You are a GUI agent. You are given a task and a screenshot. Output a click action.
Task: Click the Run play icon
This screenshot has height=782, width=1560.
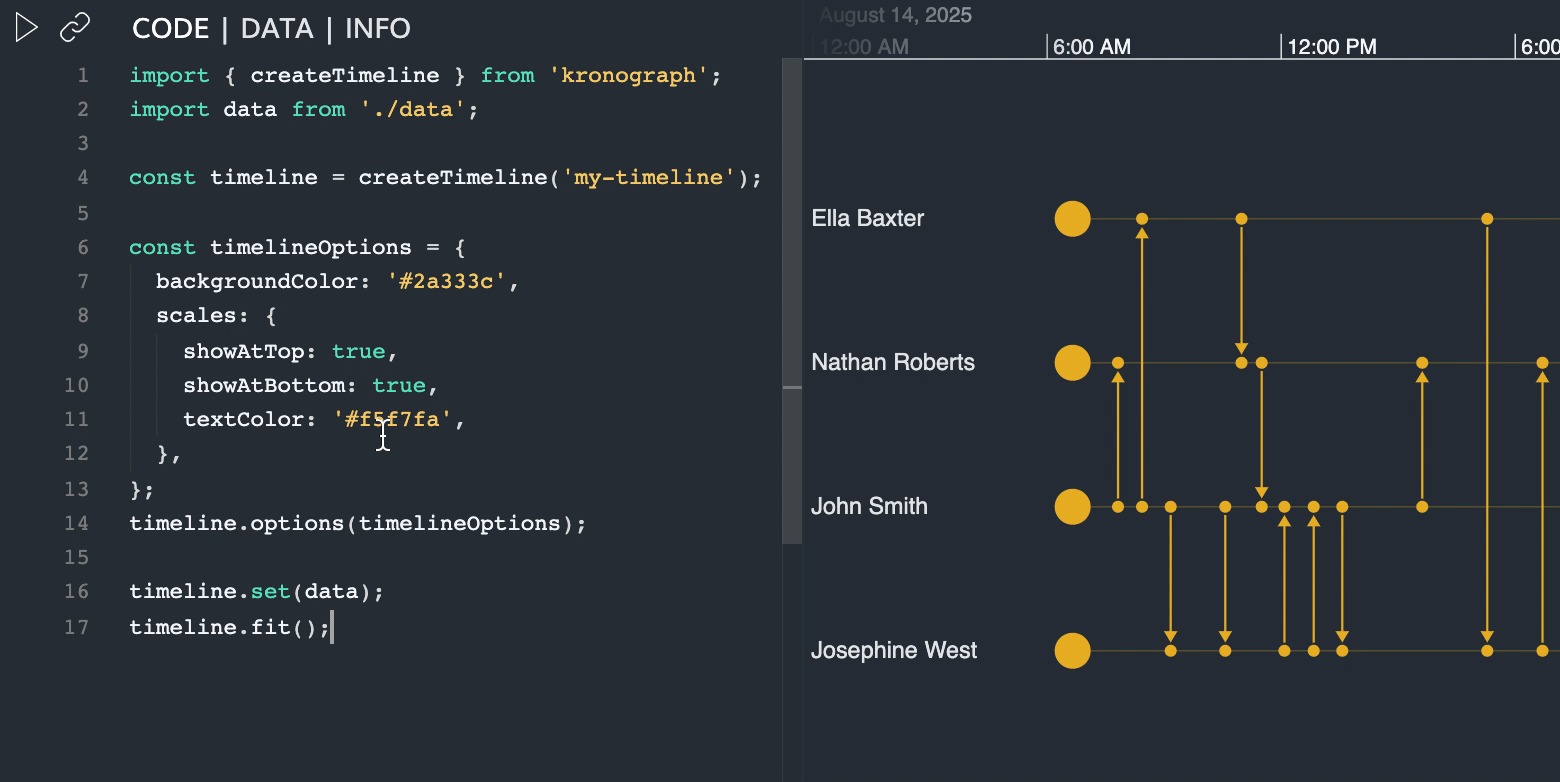click(27, 28)
